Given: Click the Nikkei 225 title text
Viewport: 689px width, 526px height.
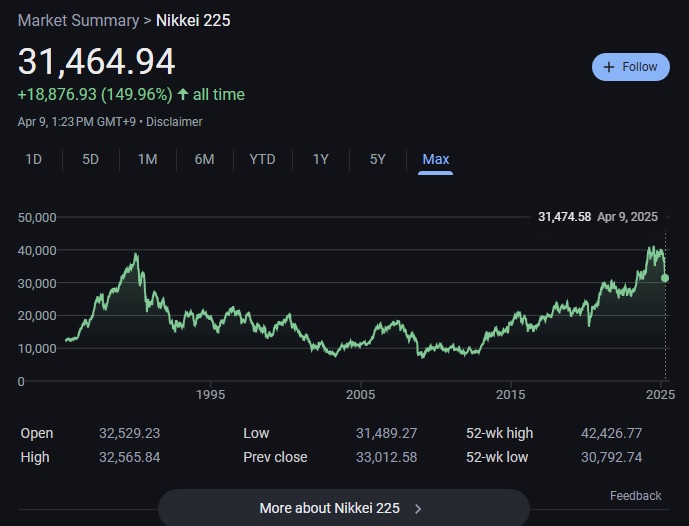Looking at the screenshot, I should 193,21.
